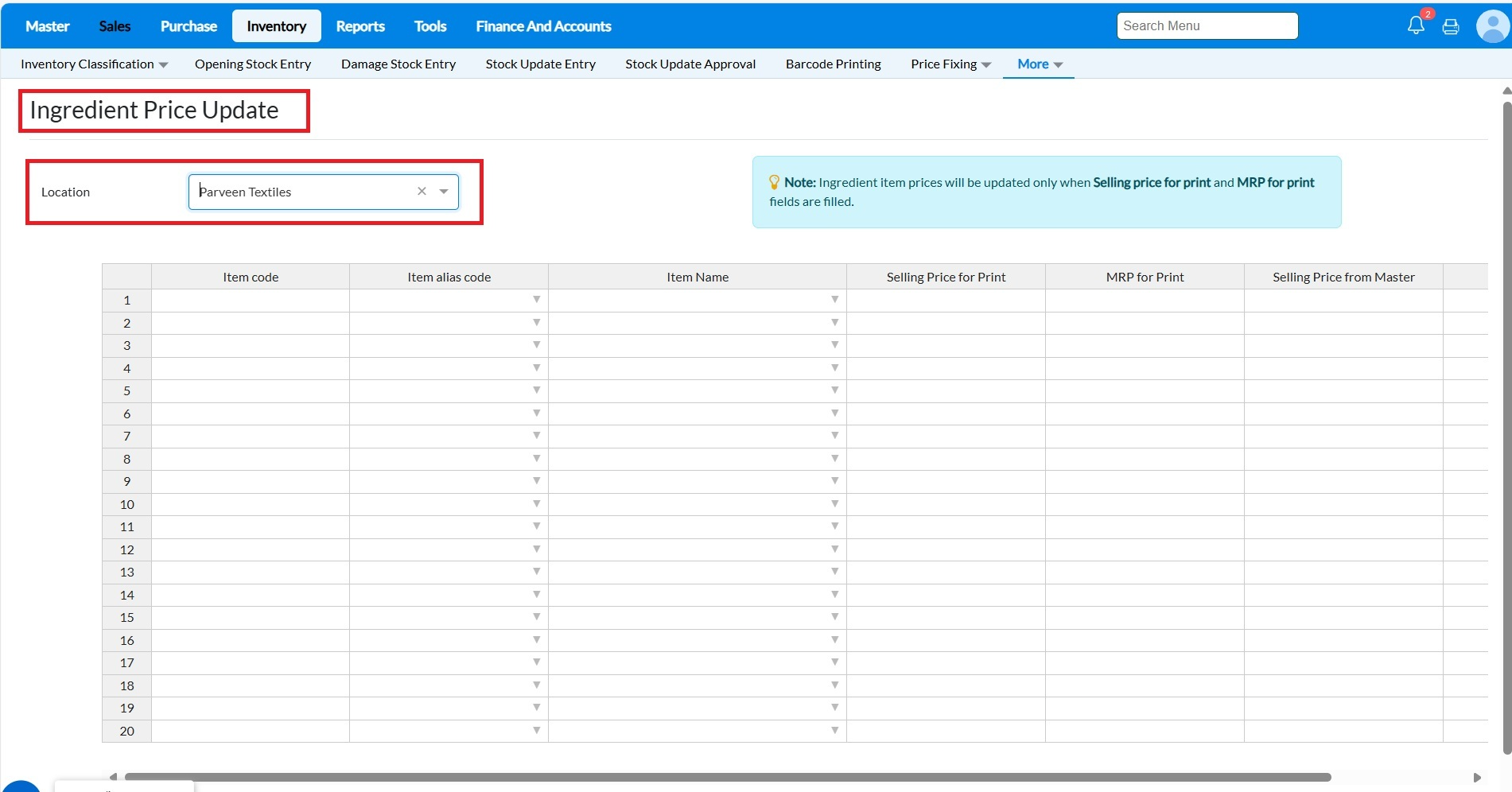Open Inventory Classification dropdown menu

pyautogui.click(x=94, y=64)
